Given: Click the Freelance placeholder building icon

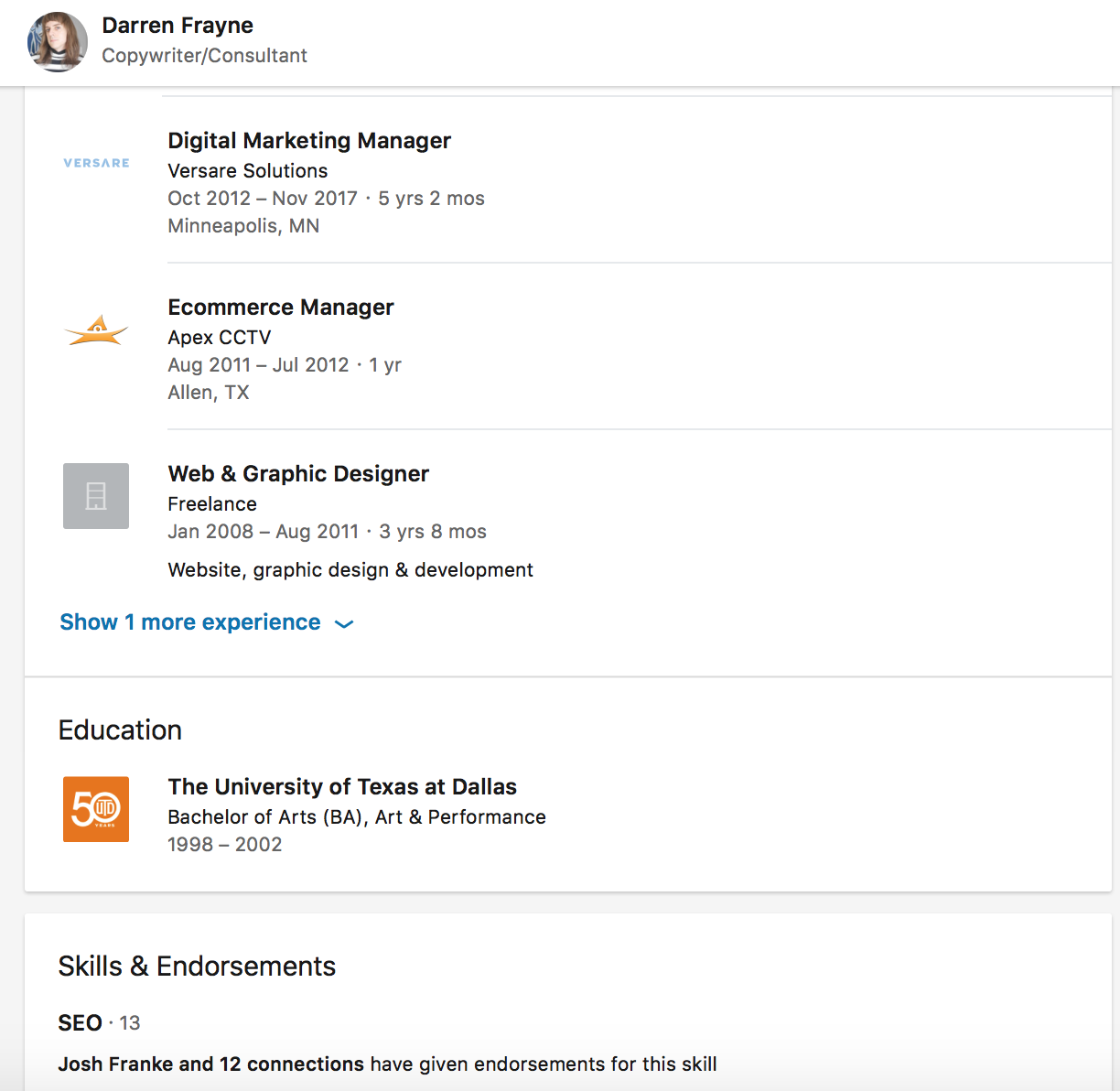Looking at the screenshot, I should tap(96, 496).
